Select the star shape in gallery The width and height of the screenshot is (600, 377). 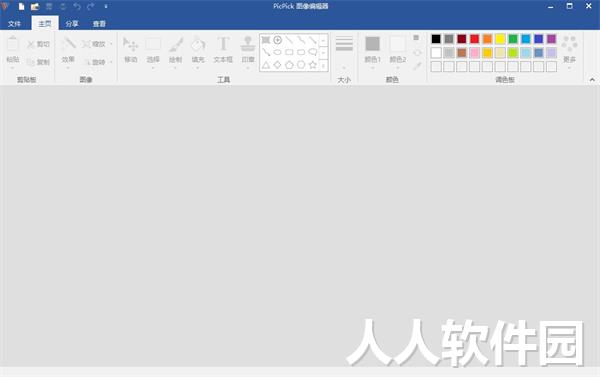click(x=313, y=65)
